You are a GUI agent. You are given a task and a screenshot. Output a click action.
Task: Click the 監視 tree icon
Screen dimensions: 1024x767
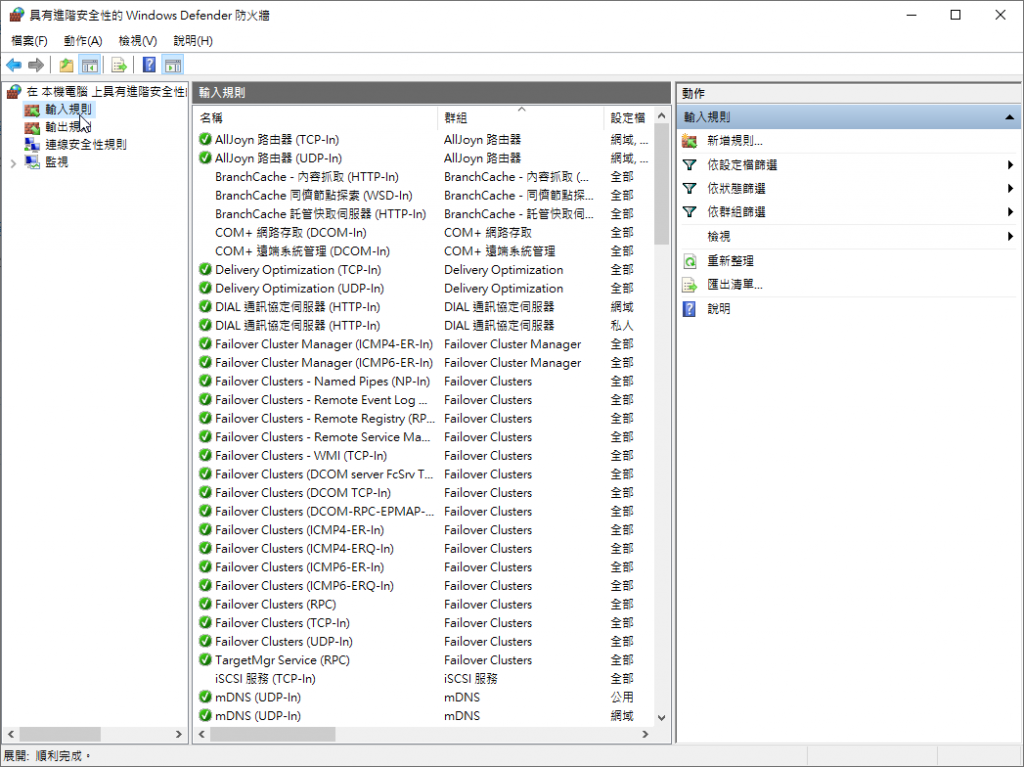pos(32,162)
